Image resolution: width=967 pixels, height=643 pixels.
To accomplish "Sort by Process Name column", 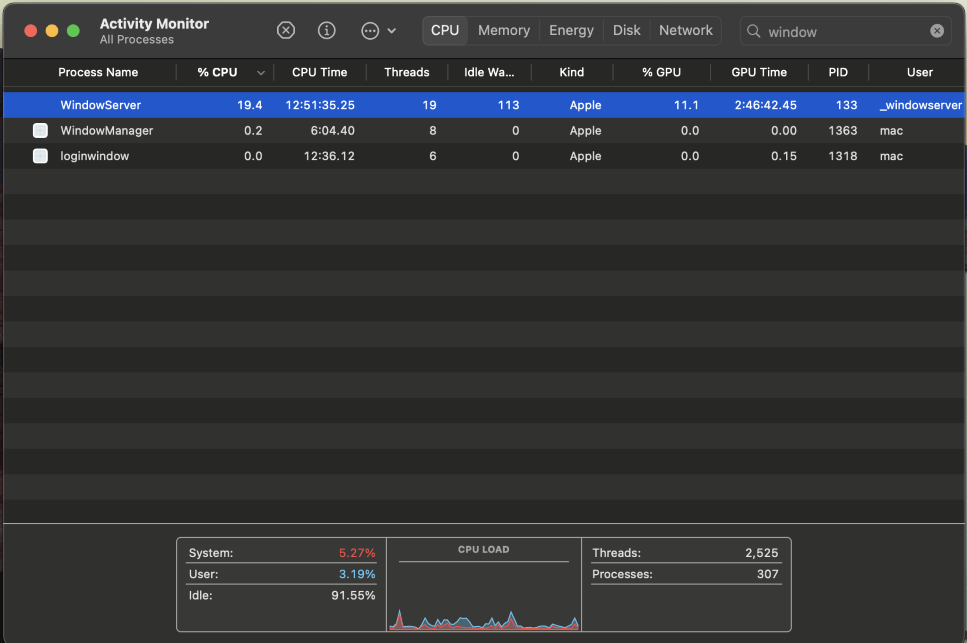I will coord(98,72).
